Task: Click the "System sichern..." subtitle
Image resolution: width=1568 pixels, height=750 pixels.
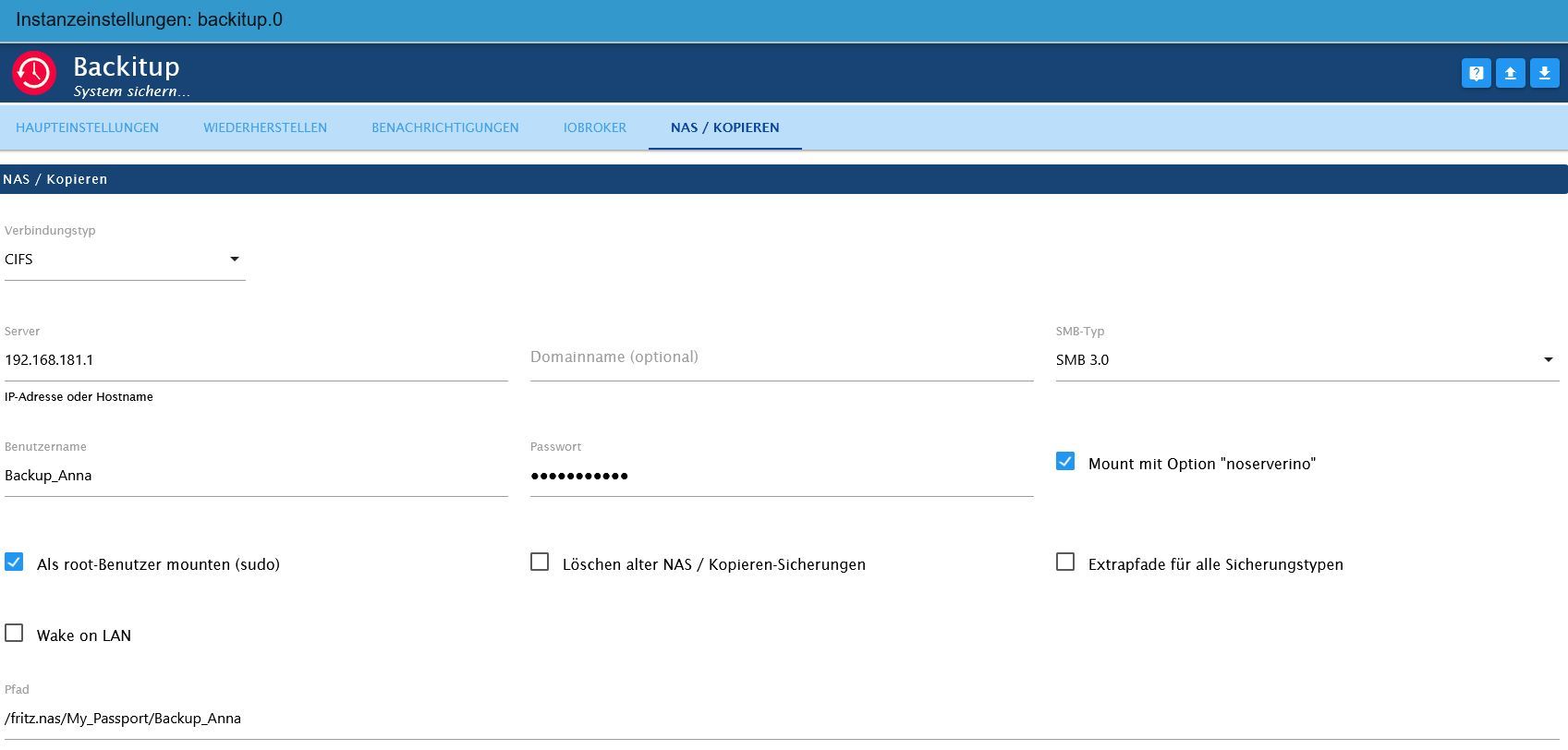Action: [132, 91]
